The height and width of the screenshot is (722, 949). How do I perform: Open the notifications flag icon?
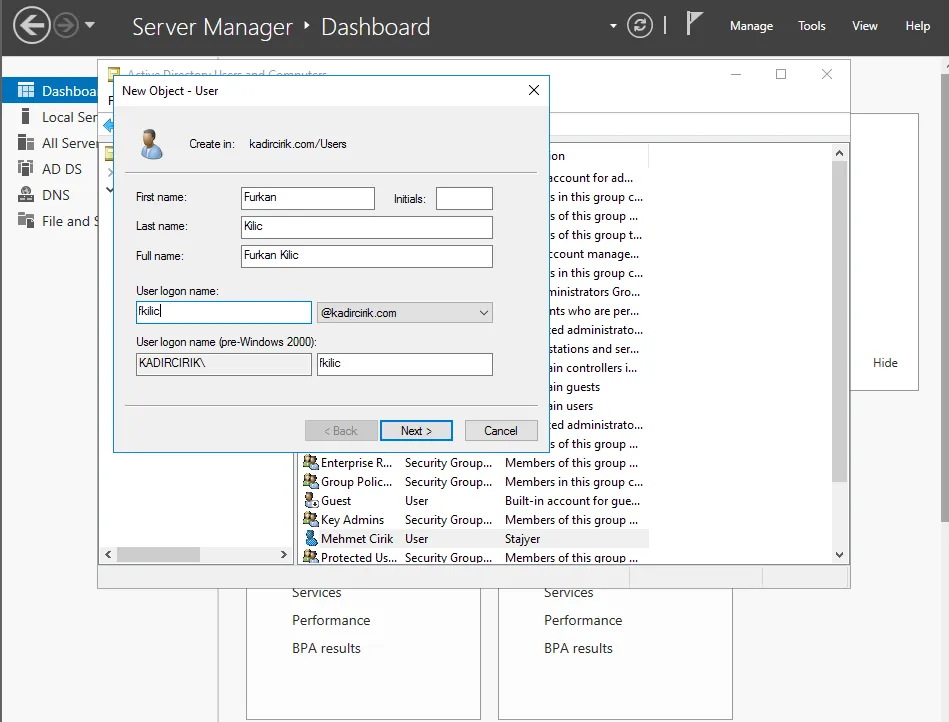coord(694,24)
